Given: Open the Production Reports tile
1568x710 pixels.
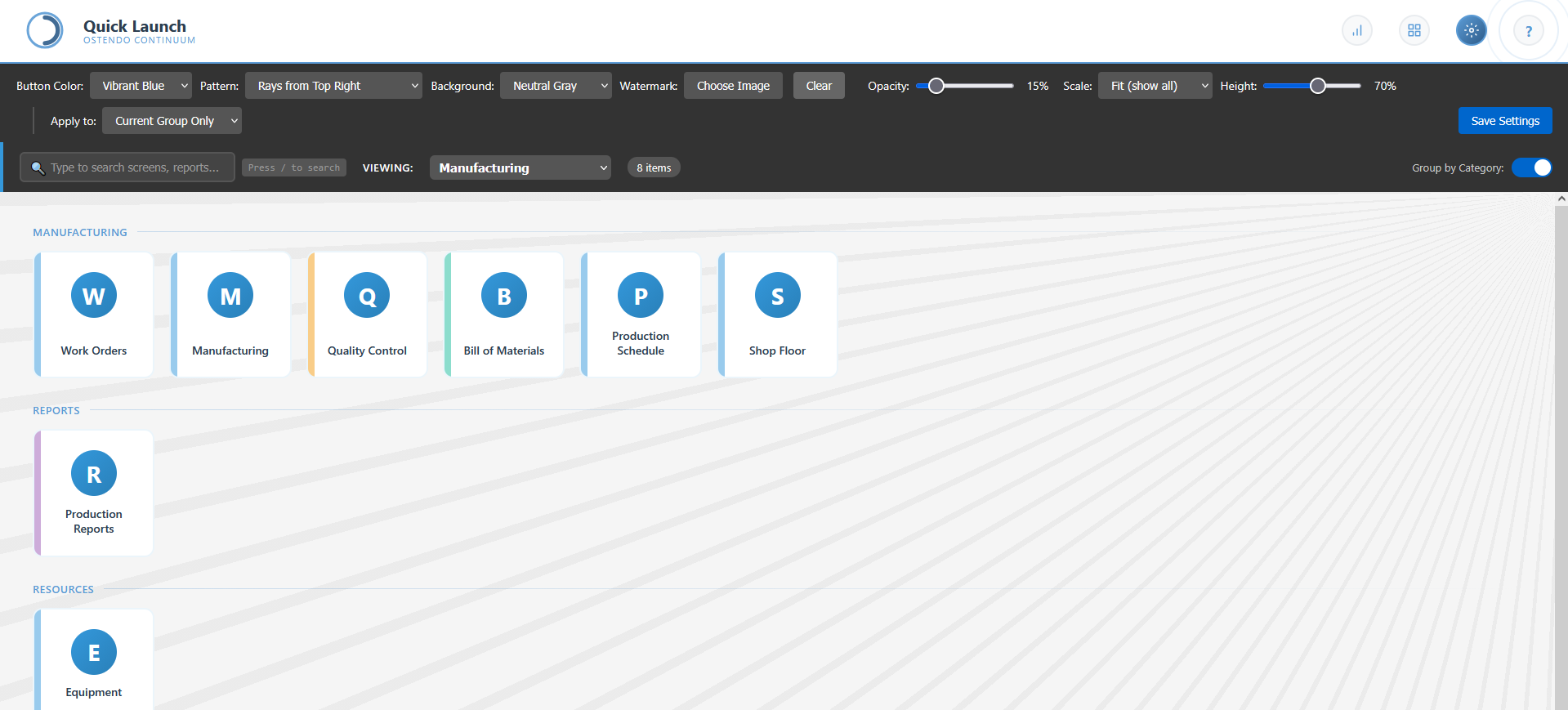Looking at the screenshot, I should tap(94, 493).
